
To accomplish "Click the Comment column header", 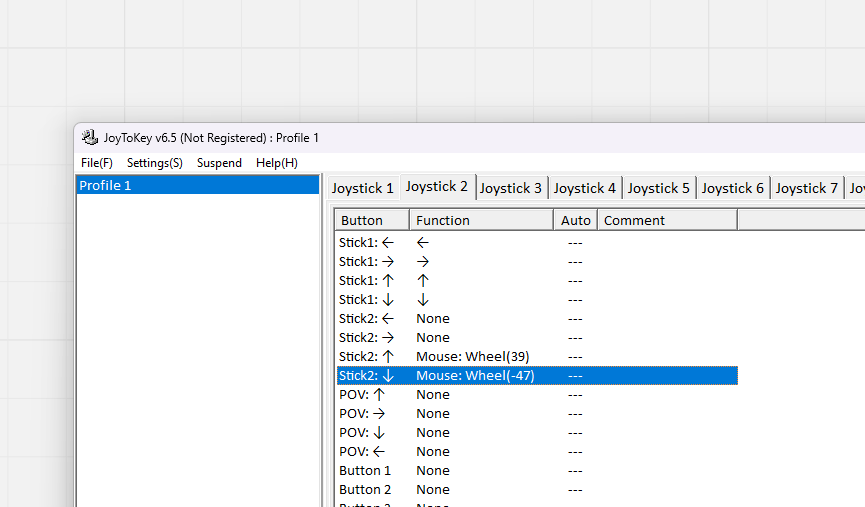I will [668, 220].
